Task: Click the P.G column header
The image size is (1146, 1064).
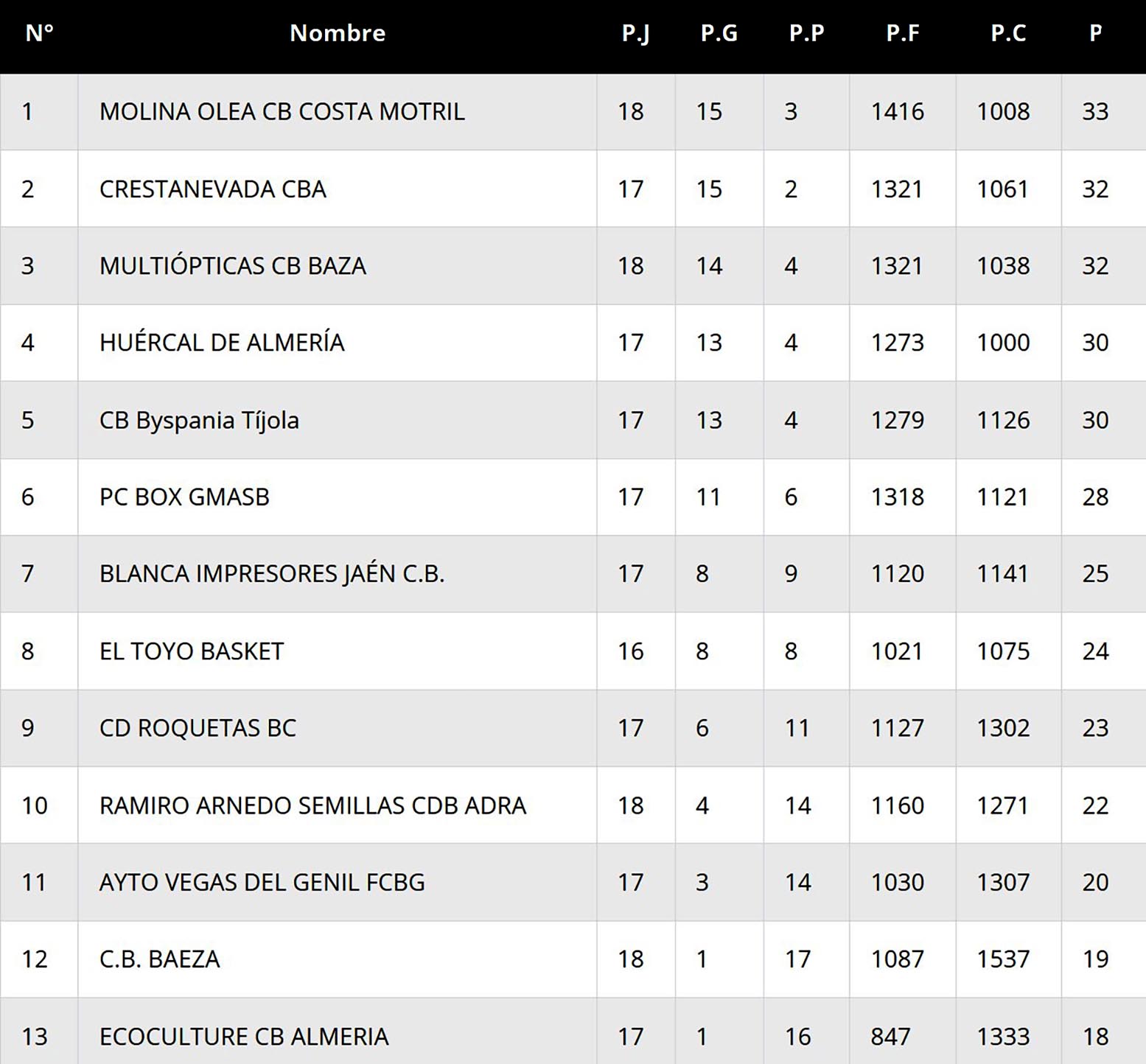Action: tap(719, 33)
